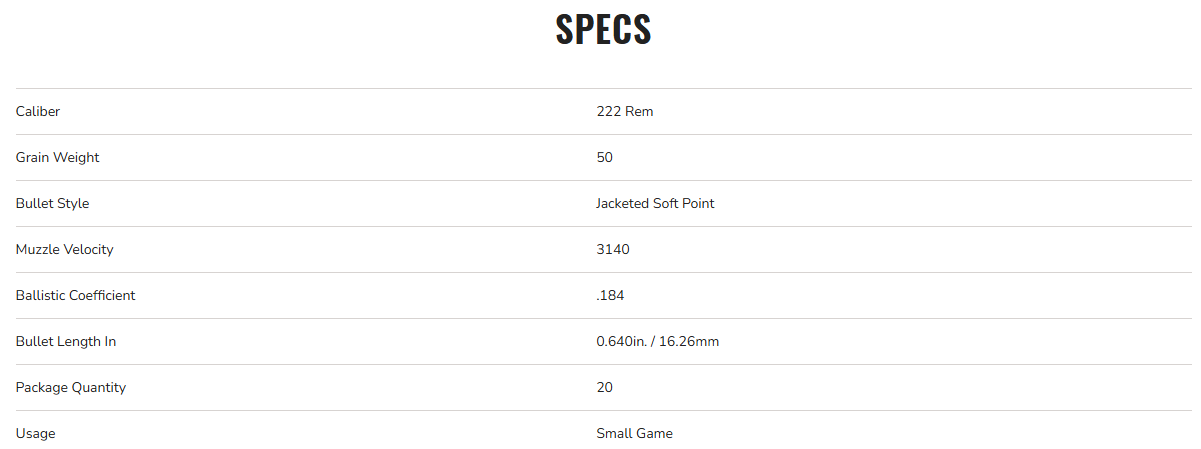Click the grain weight value 50
This screenshot has width=1201, height=449.
pyautogui.click(x=604, y=157)
